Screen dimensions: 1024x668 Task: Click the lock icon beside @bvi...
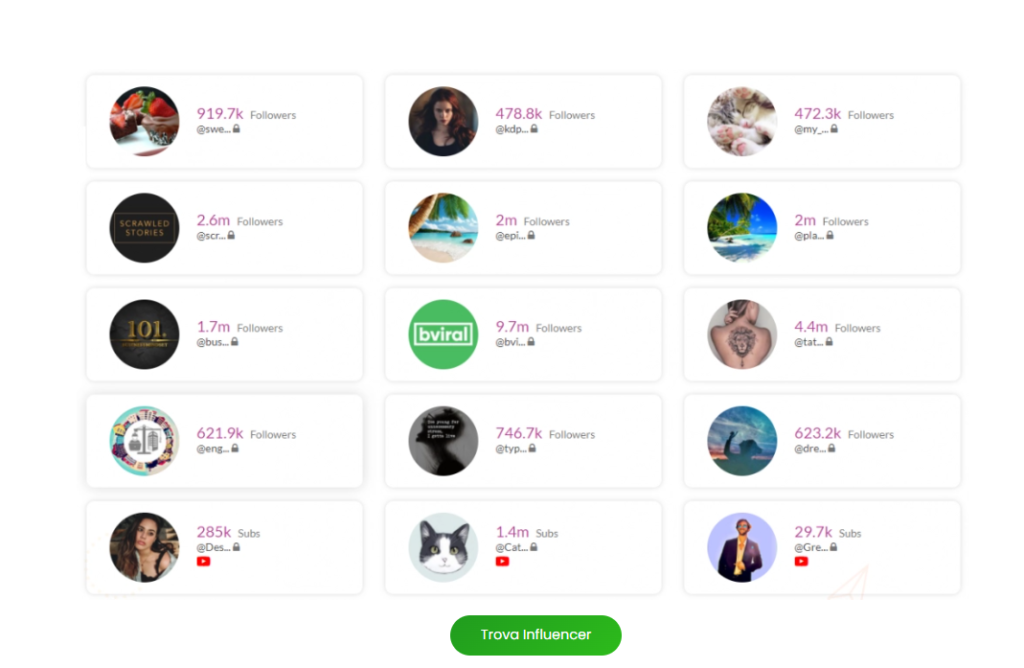click(531, 342)
